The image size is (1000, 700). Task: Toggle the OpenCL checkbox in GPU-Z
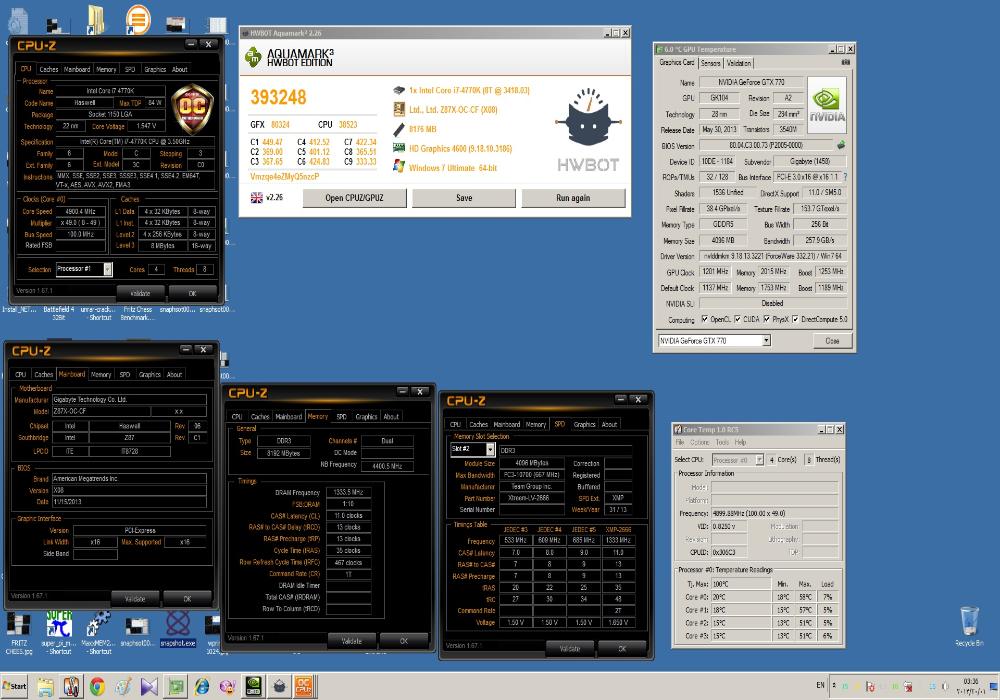point(705,319)
